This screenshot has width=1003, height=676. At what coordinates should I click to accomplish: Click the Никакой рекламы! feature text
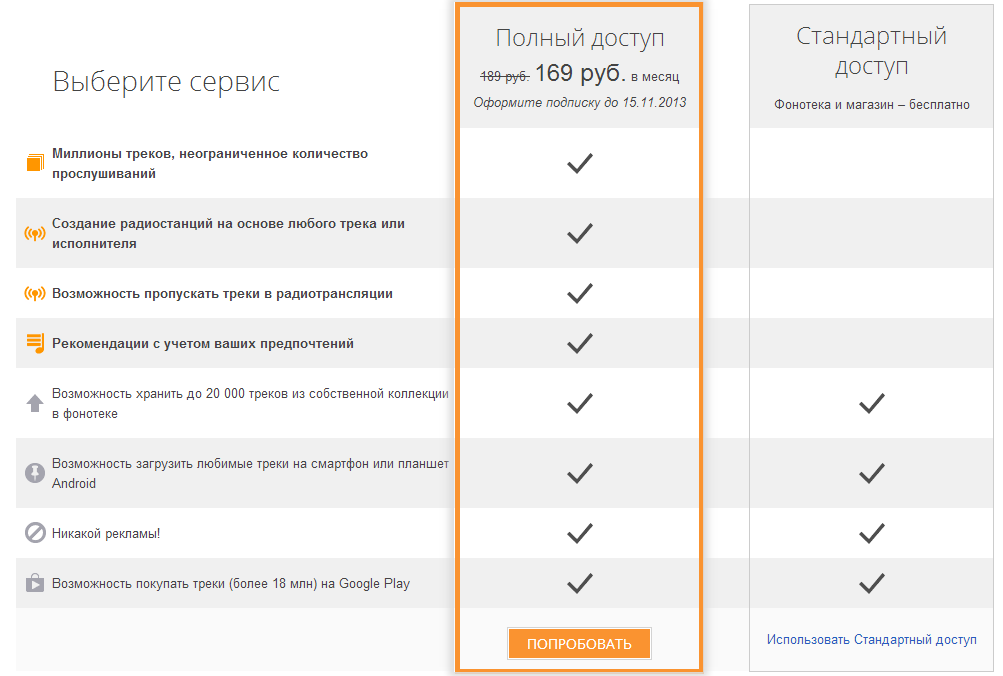(106, 534)
